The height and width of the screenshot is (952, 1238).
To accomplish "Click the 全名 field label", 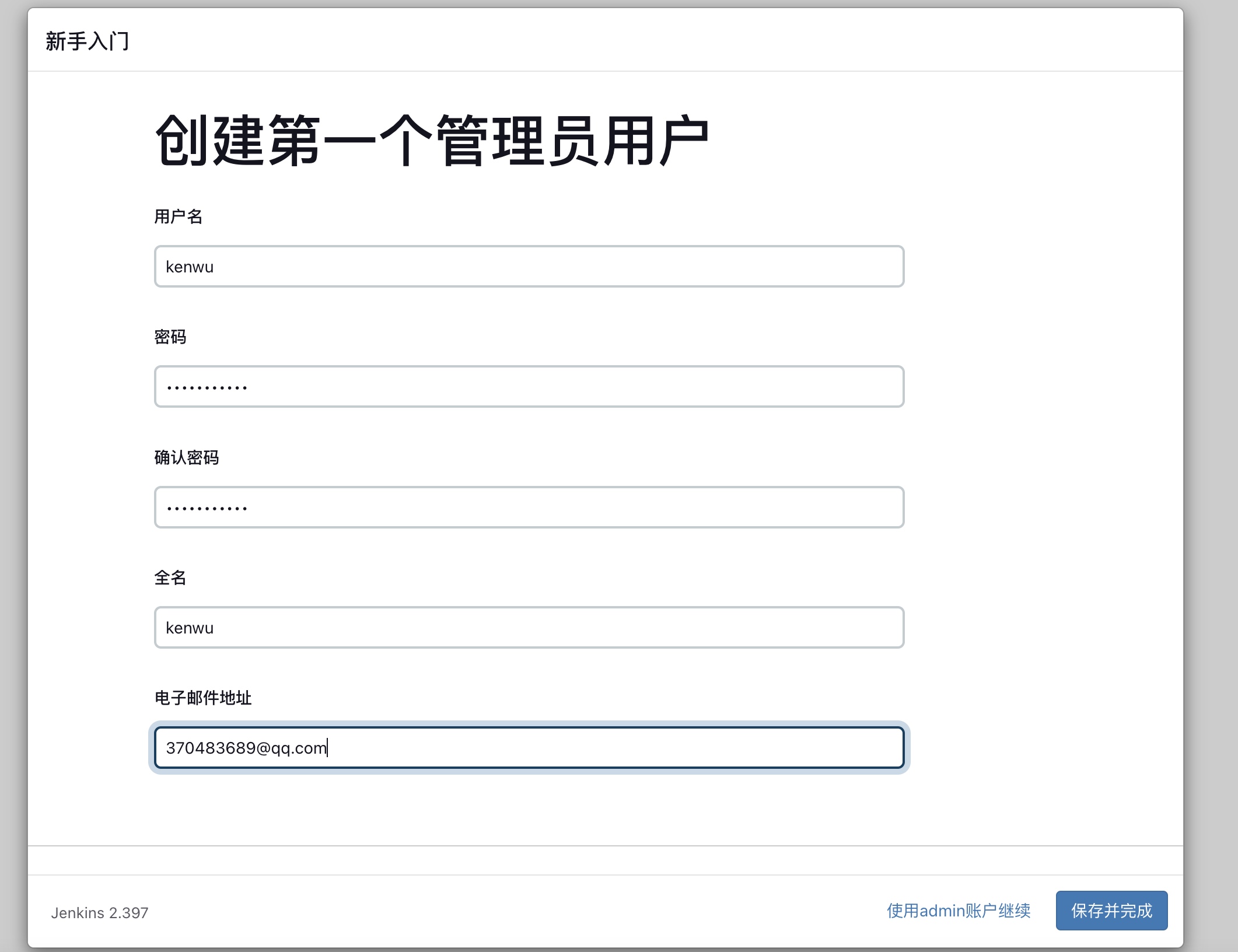I will pos(170,577).
